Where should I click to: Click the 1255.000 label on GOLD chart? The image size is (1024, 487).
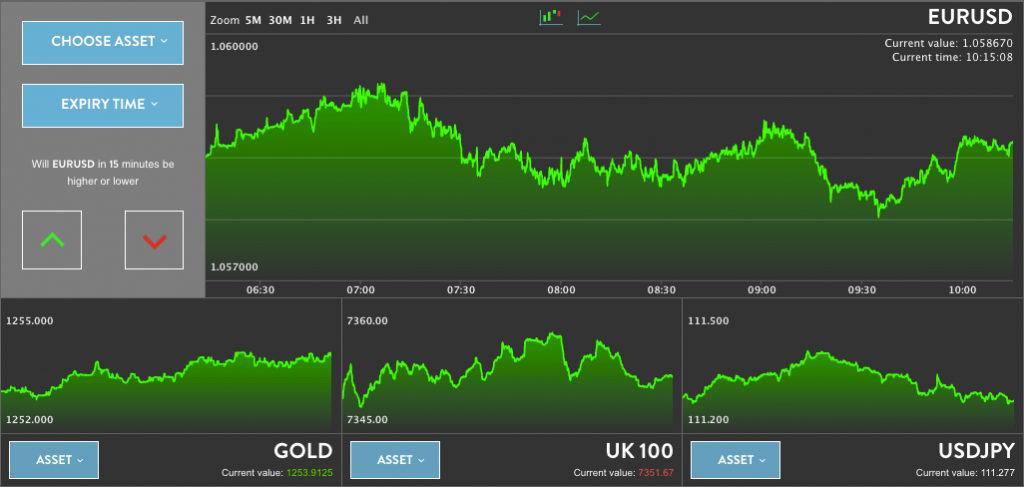click(29, 321)
